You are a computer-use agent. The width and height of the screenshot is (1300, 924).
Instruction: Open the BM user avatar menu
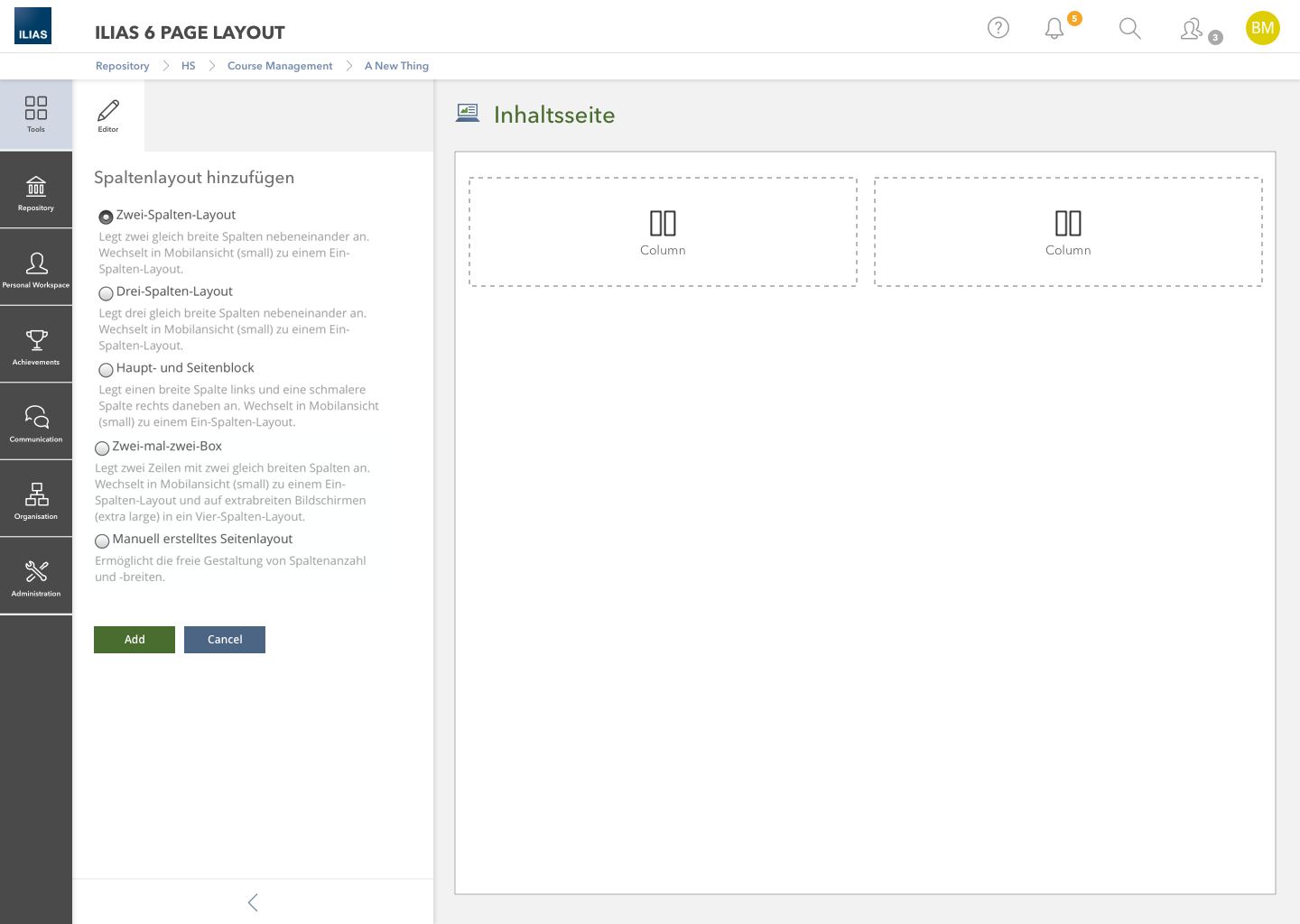(1263, 28)
